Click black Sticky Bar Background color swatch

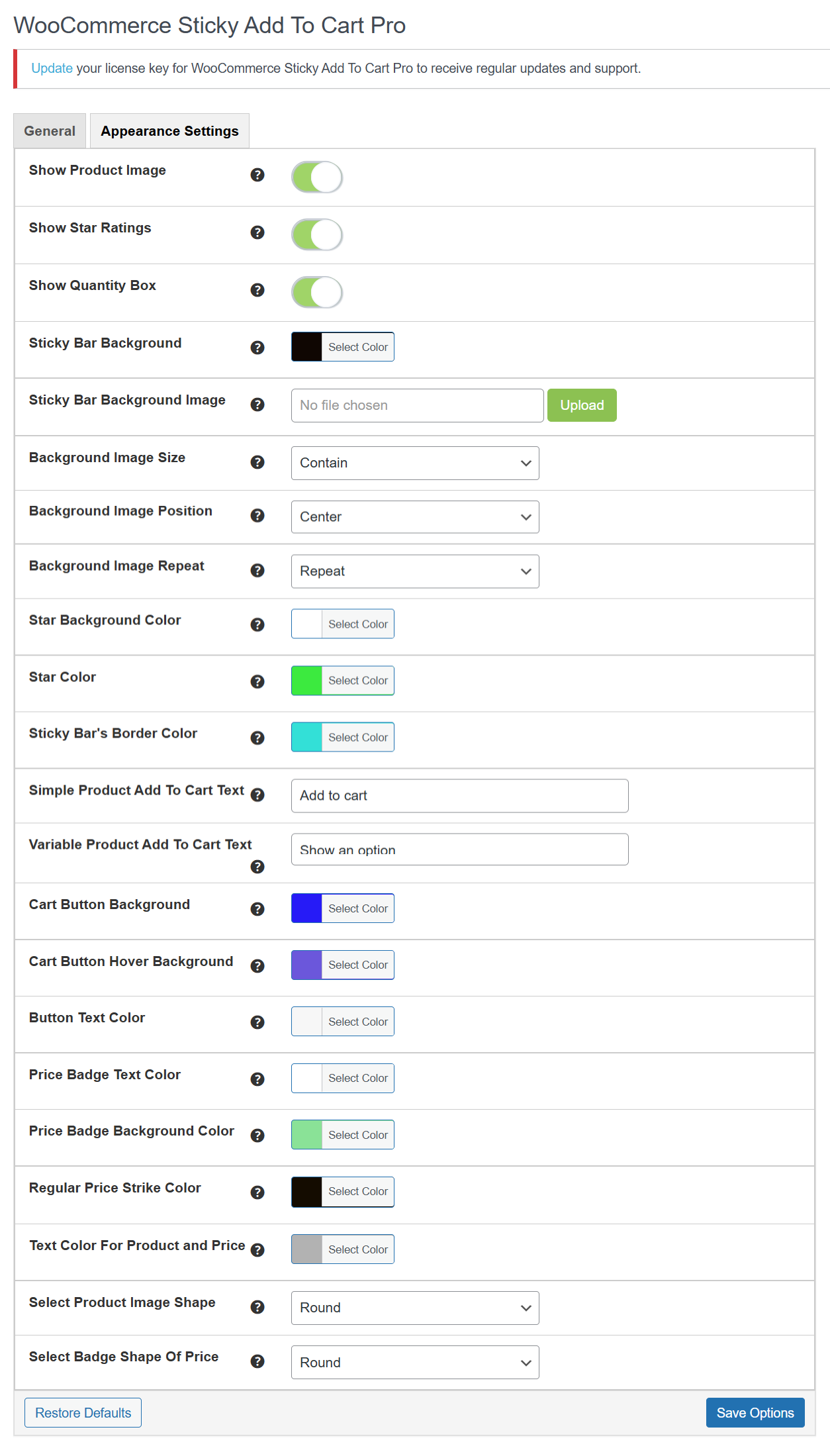[306, 347]
